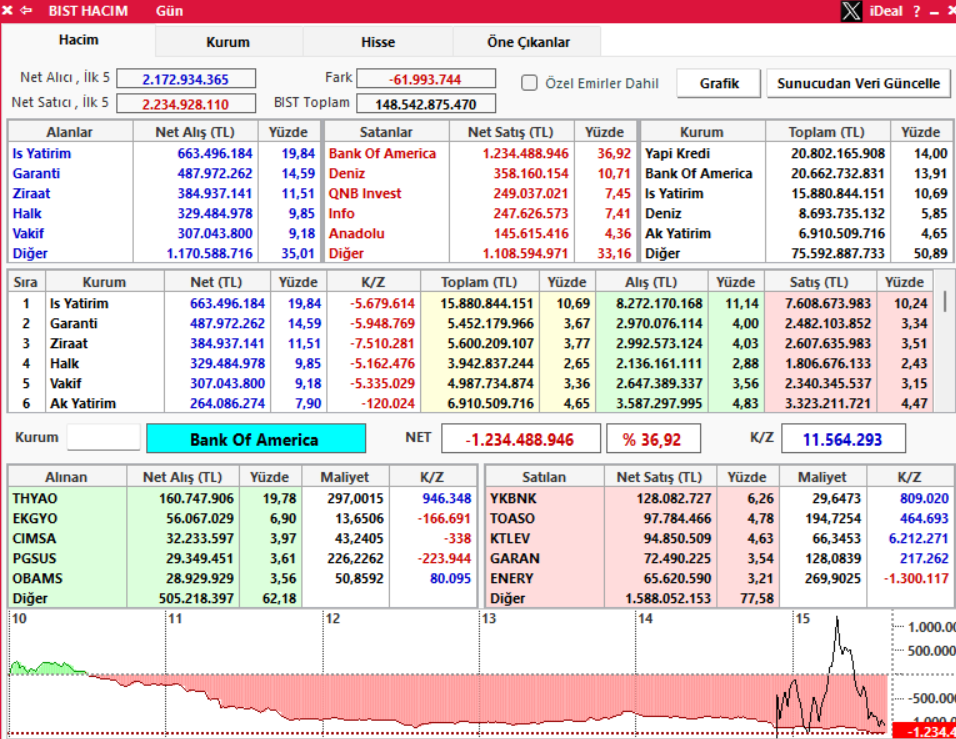
Task: Switch to the Hacim tab
Action: click(x=79, y=40)
